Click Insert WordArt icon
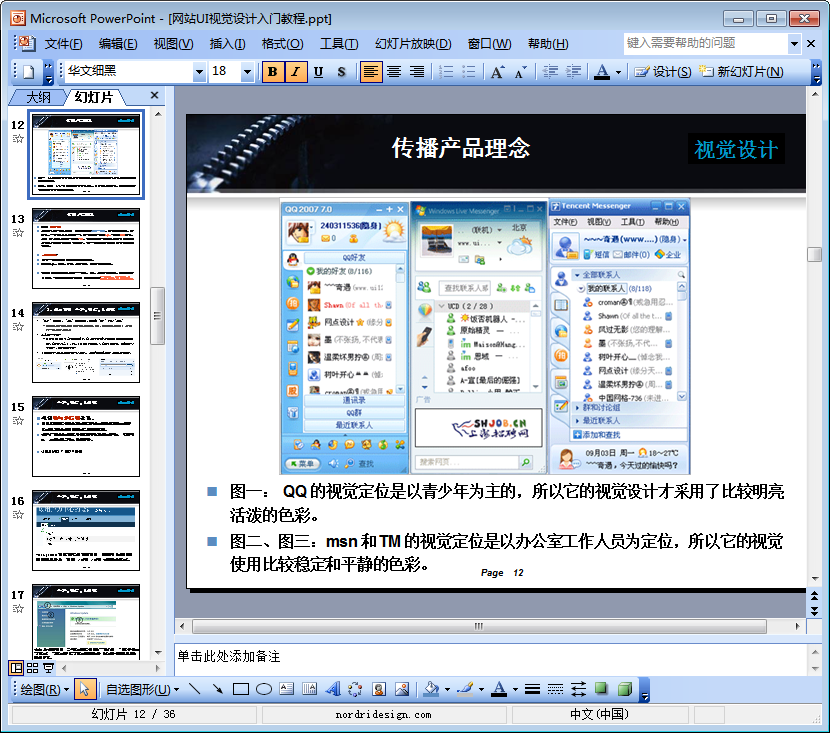This screenshot has height=733, width=830. click(332, 689)
